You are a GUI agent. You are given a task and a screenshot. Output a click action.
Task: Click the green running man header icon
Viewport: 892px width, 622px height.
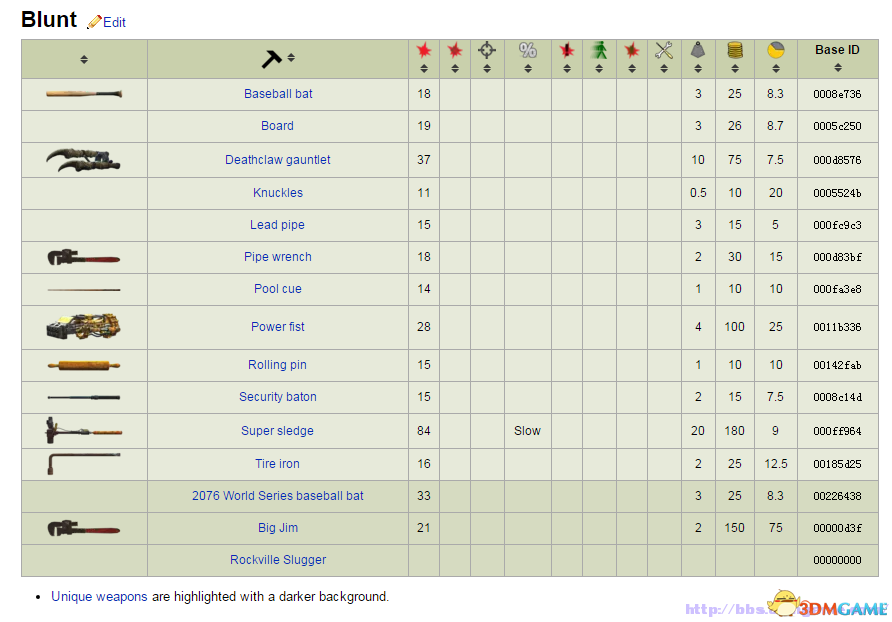click(599, 50)
